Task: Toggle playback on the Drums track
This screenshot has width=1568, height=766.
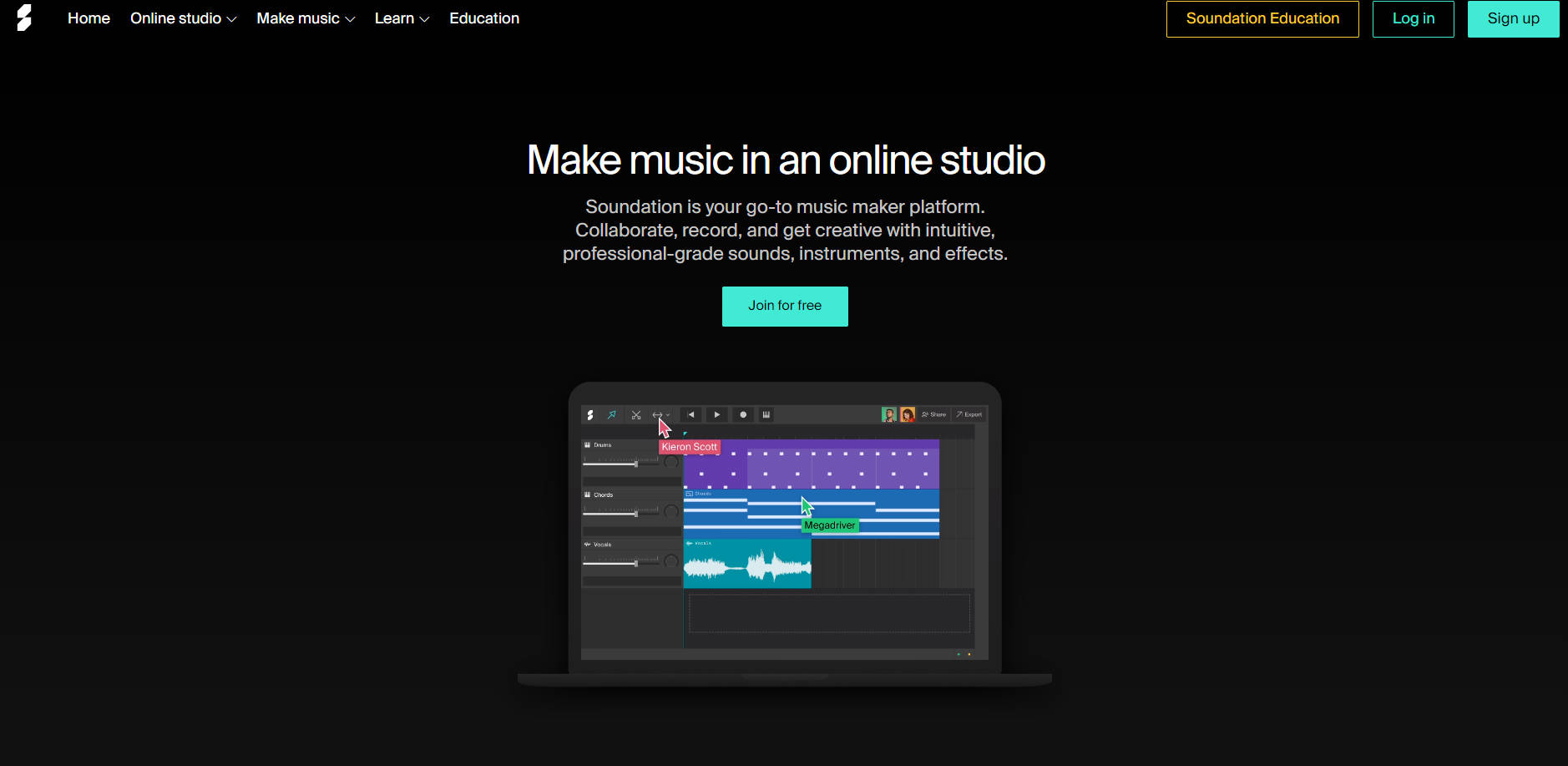Action: (587, 445)
